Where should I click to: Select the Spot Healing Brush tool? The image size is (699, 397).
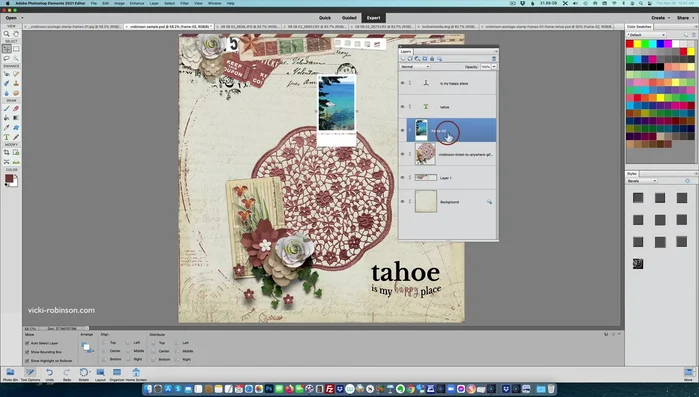(16, 74)
